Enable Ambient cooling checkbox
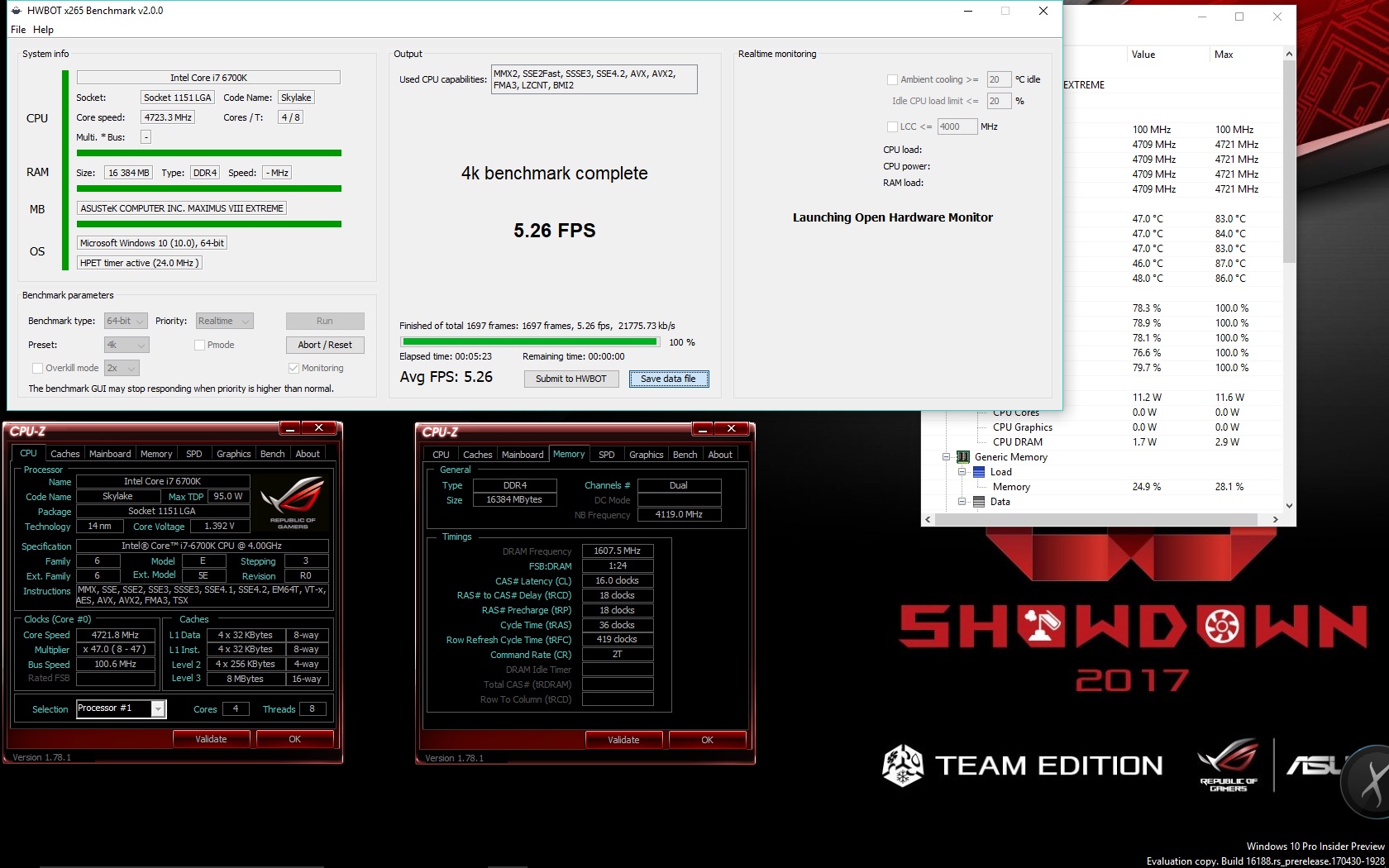Viewport: 1389px width, 868px height. 892,79
